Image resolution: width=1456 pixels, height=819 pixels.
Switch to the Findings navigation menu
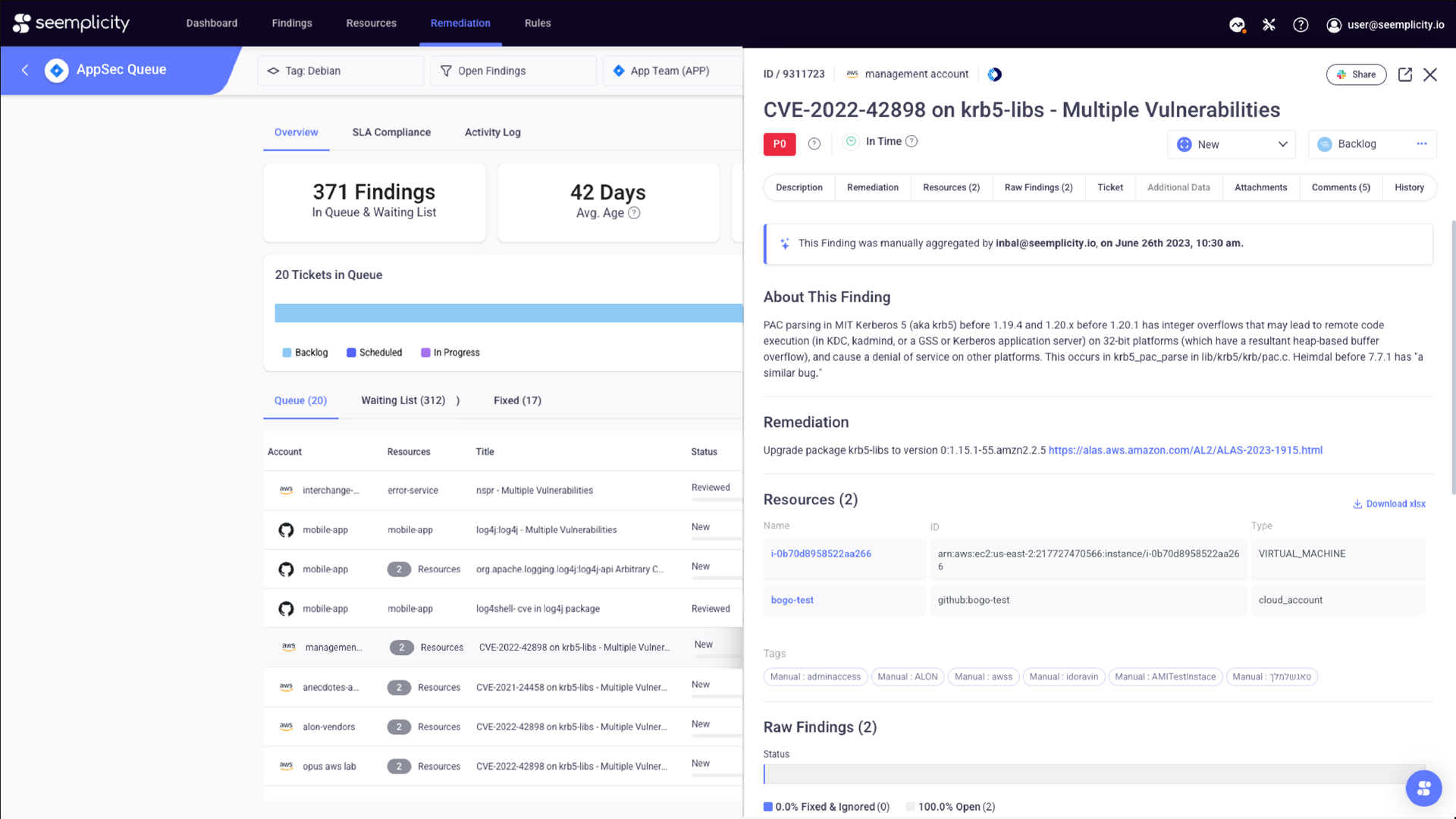(x=292, y=23)
